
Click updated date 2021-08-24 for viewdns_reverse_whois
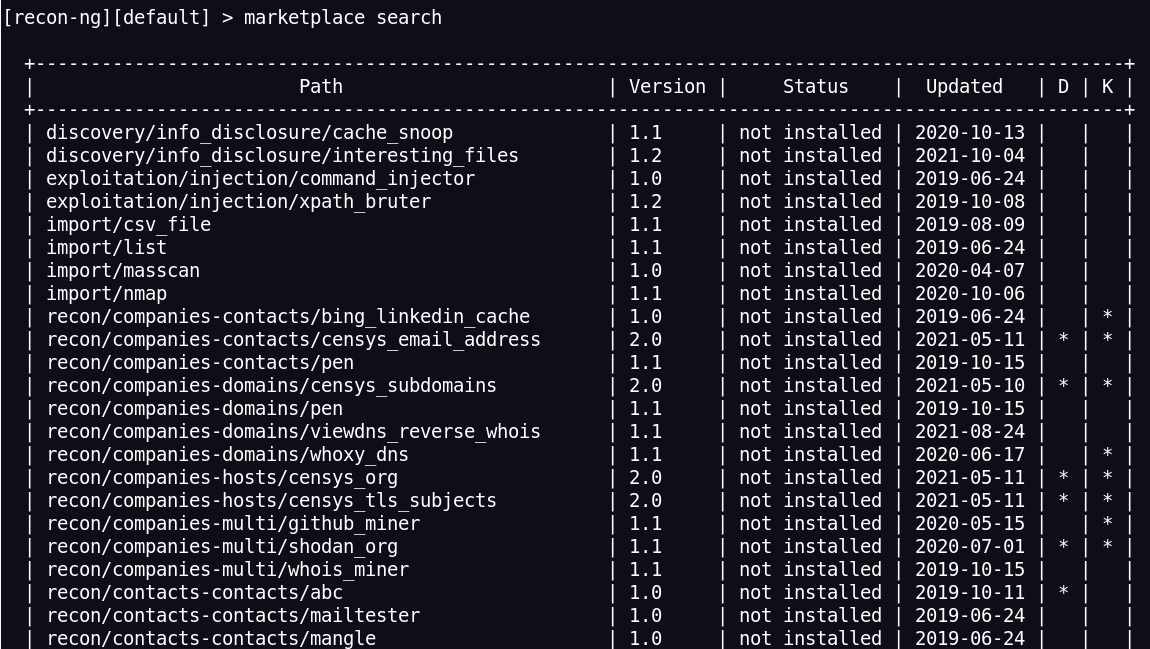click(x=970, y=431)
